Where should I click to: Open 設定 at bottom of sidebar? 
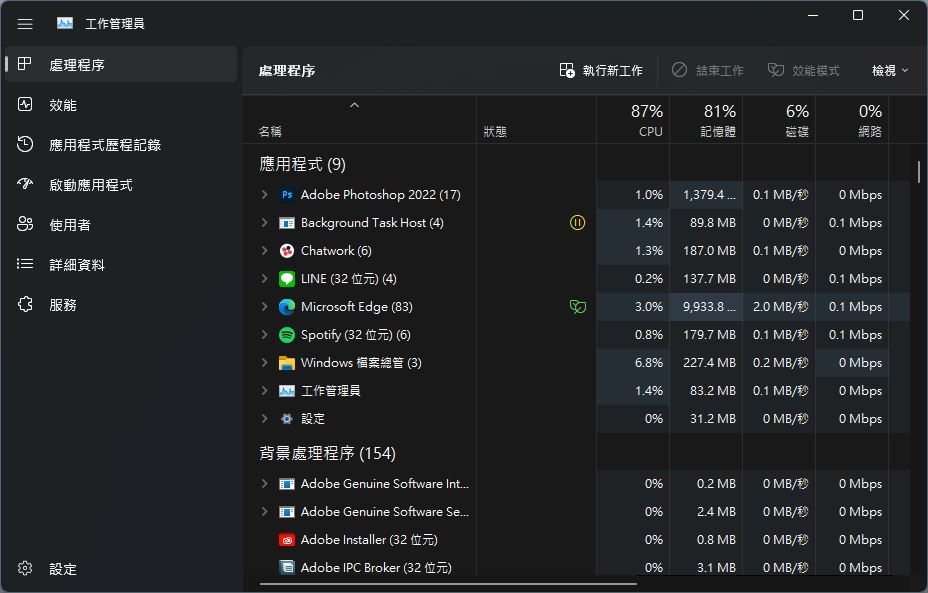121,569
